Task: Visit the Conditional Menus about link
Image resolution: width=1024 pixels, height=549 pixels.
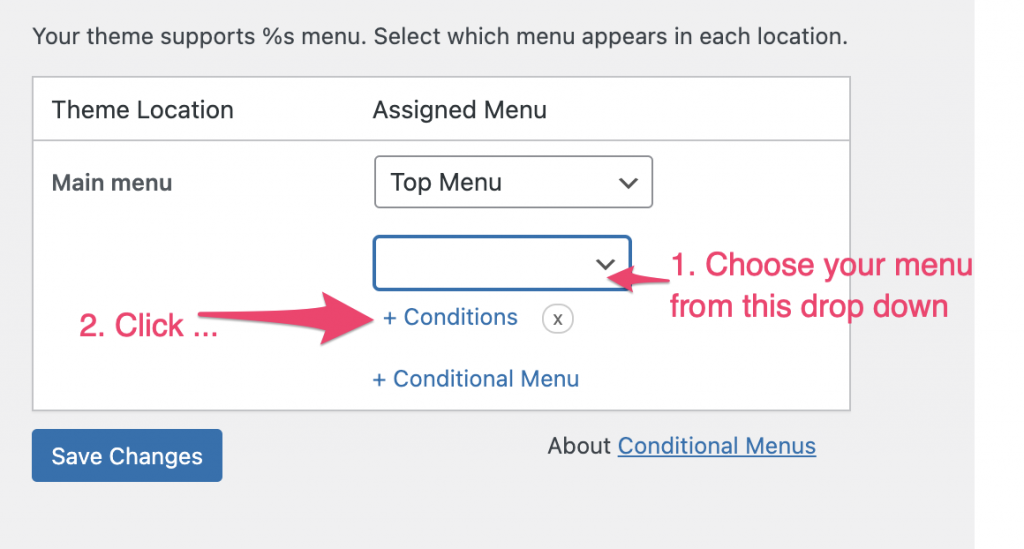Action: pyautogui.click(x=716, y=446)
